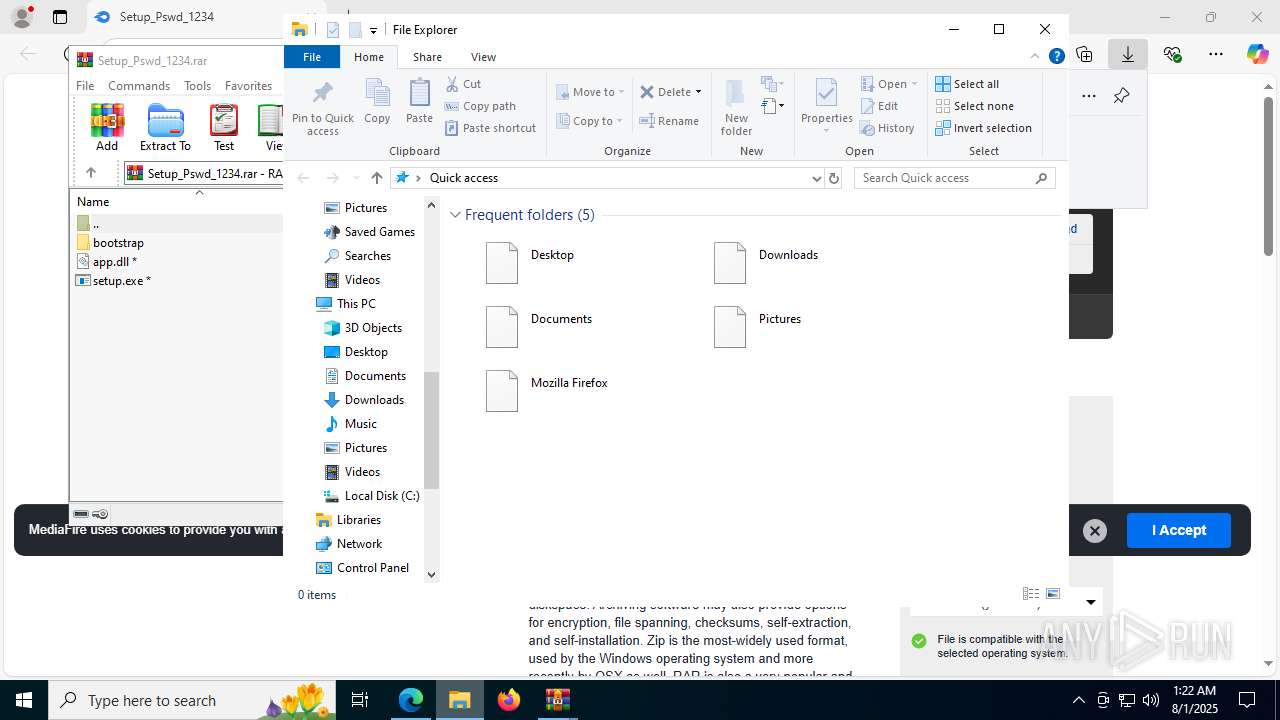Screen dimensions: 1280x720
Task: Click the History ribbon item
Action: (887, 128)
